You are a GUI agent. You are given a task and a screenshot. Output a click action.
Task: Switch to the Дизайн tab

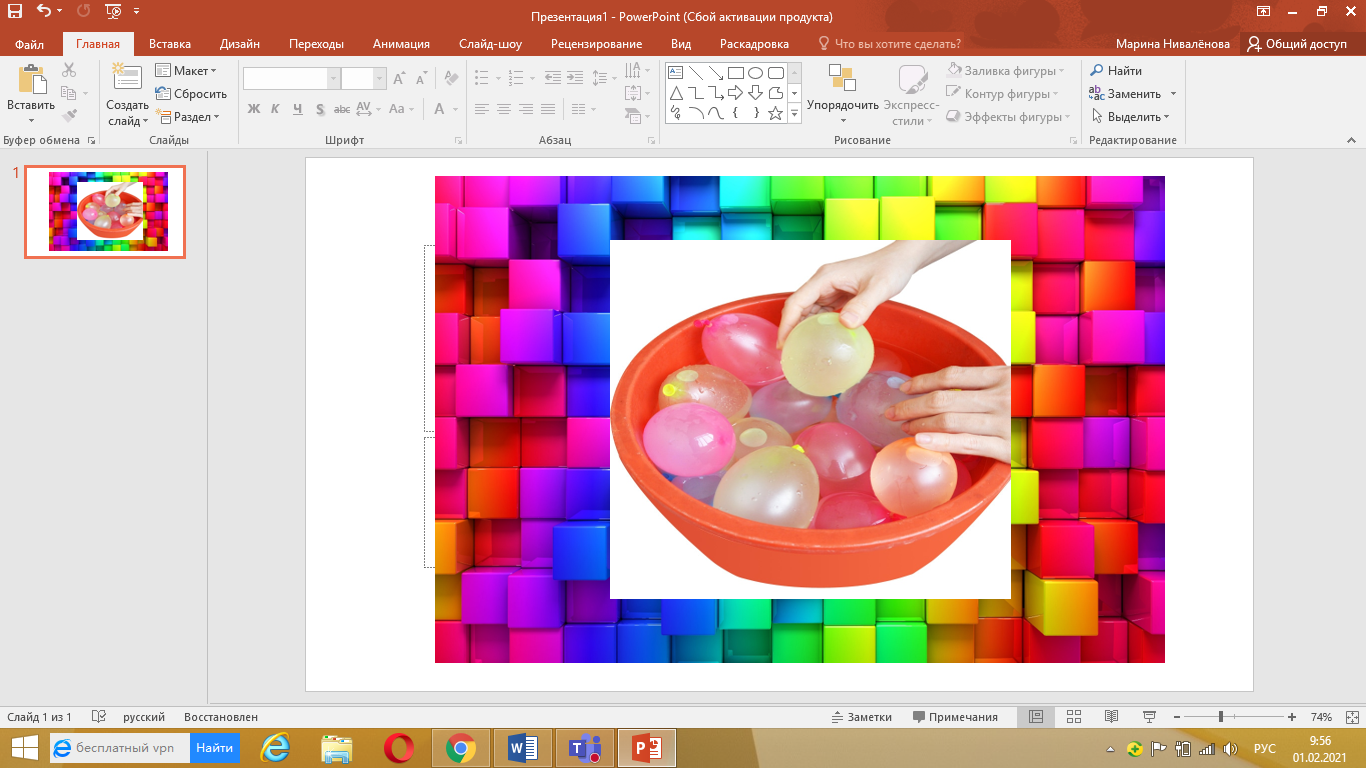click(x=240, y=44)
